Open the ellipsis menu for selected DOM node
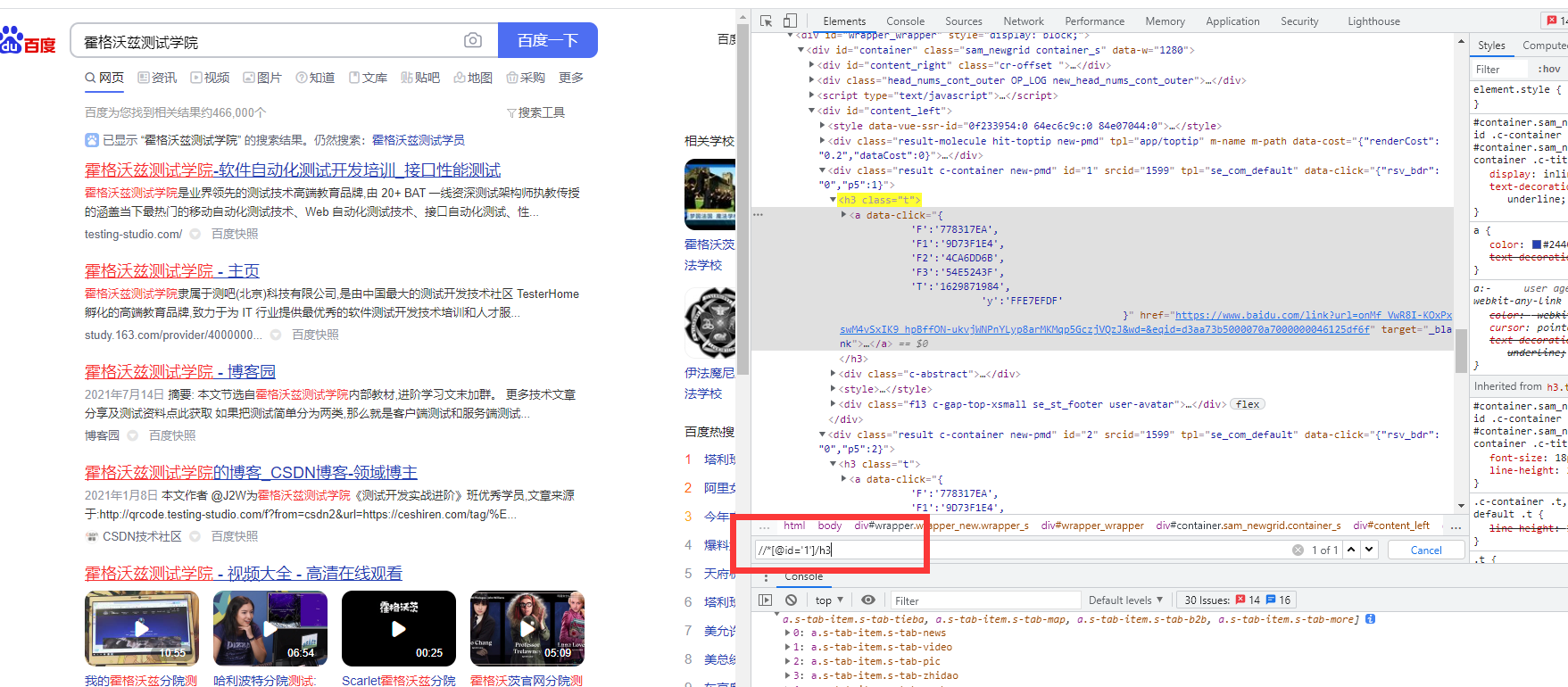Viewport: 1568px width, 687px height. click(759, 215)
